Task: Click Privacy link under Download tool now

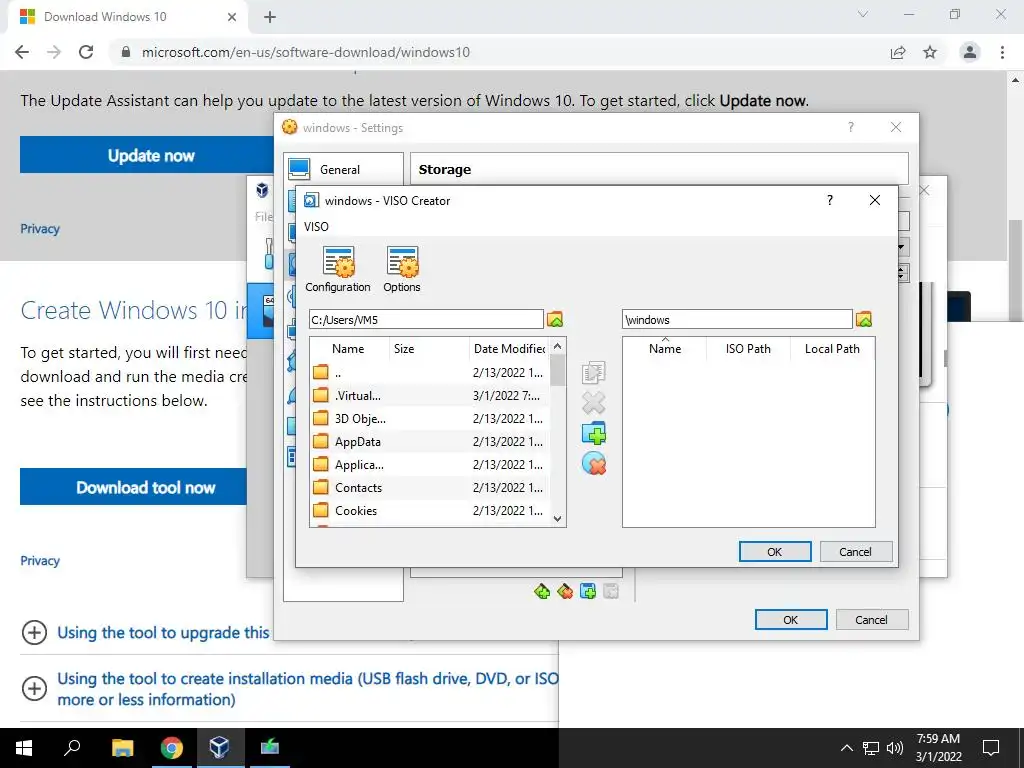Action: [x=40, y=560]
